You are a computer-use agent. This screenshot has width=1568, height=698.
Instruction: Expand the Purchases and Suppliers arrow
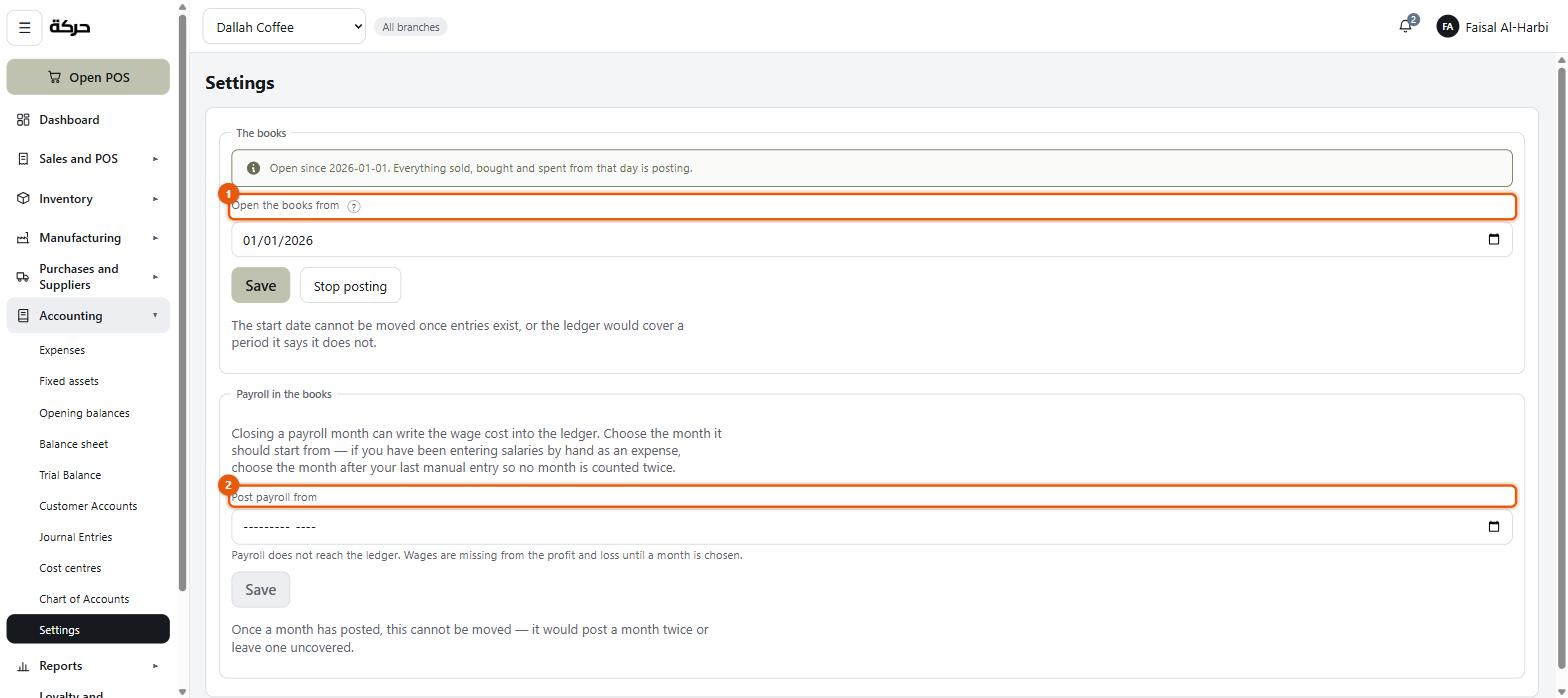click(155, 277)
